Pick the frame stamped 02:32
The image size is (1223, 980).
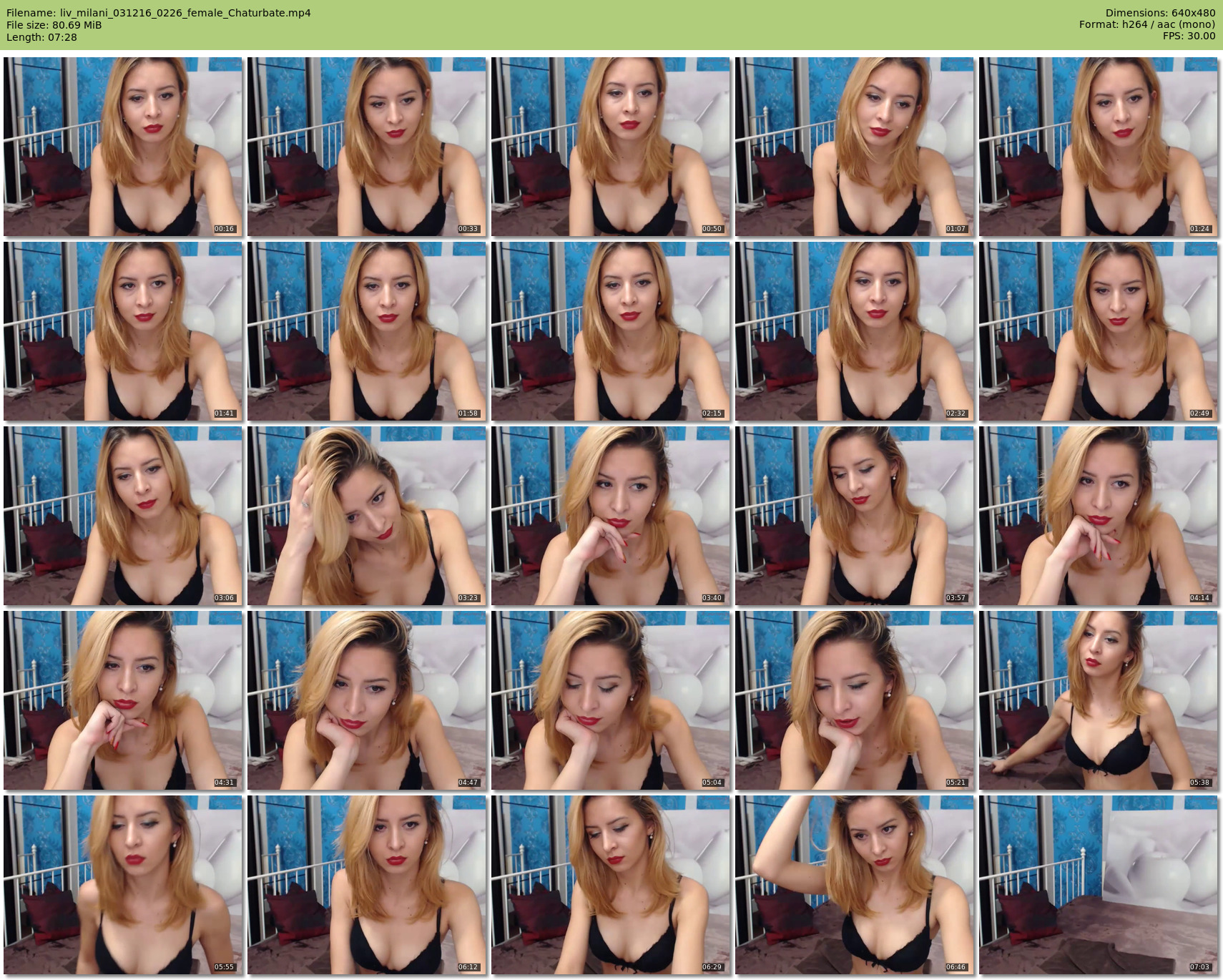click(x=855, y=331)
